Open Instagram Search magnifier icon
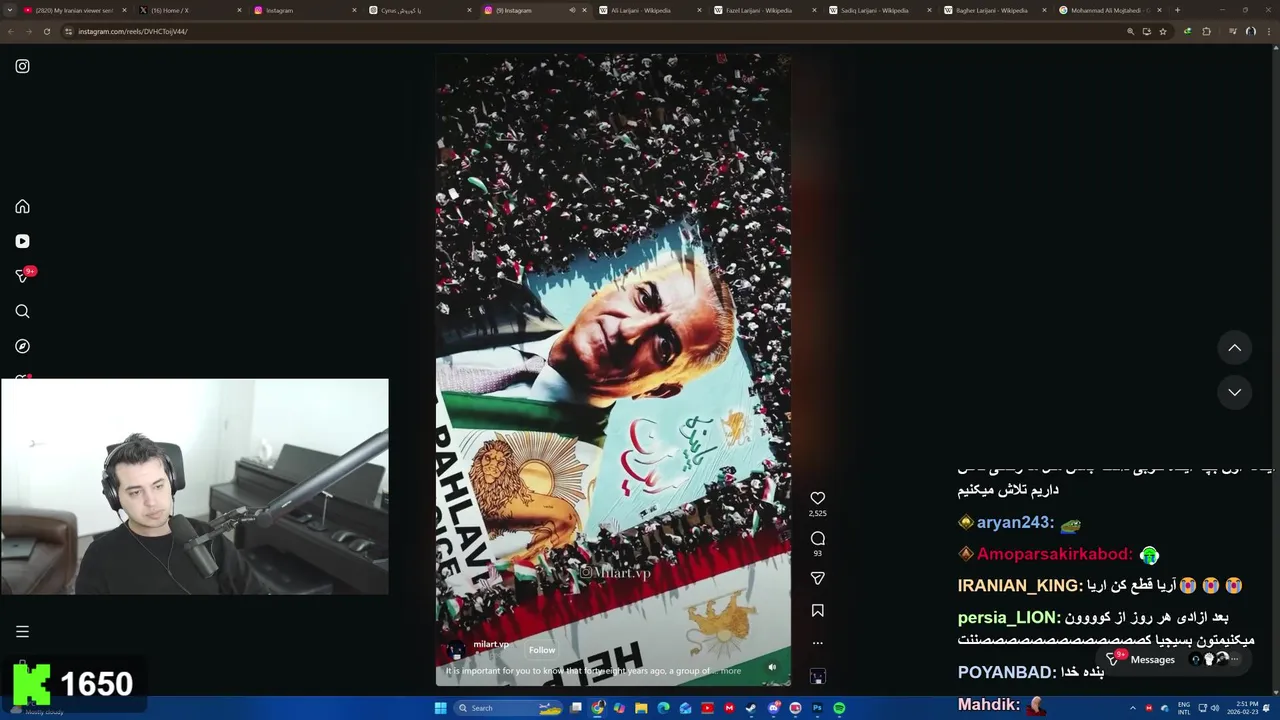1280x720 pixels. tap(22, 311)
